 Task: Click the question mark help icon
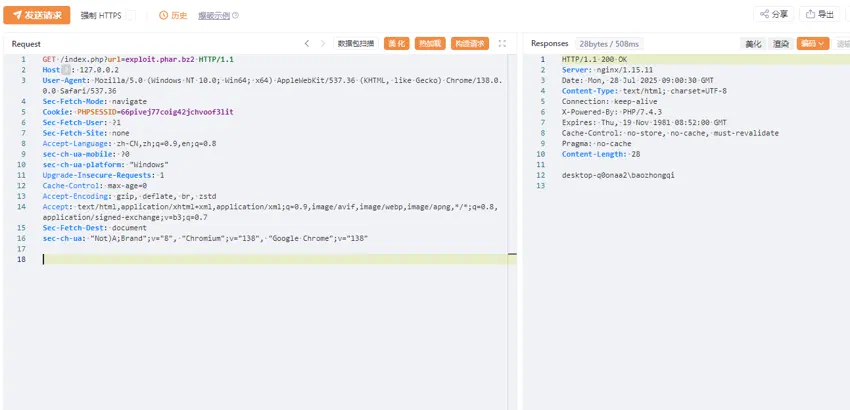tap(236, 16)
